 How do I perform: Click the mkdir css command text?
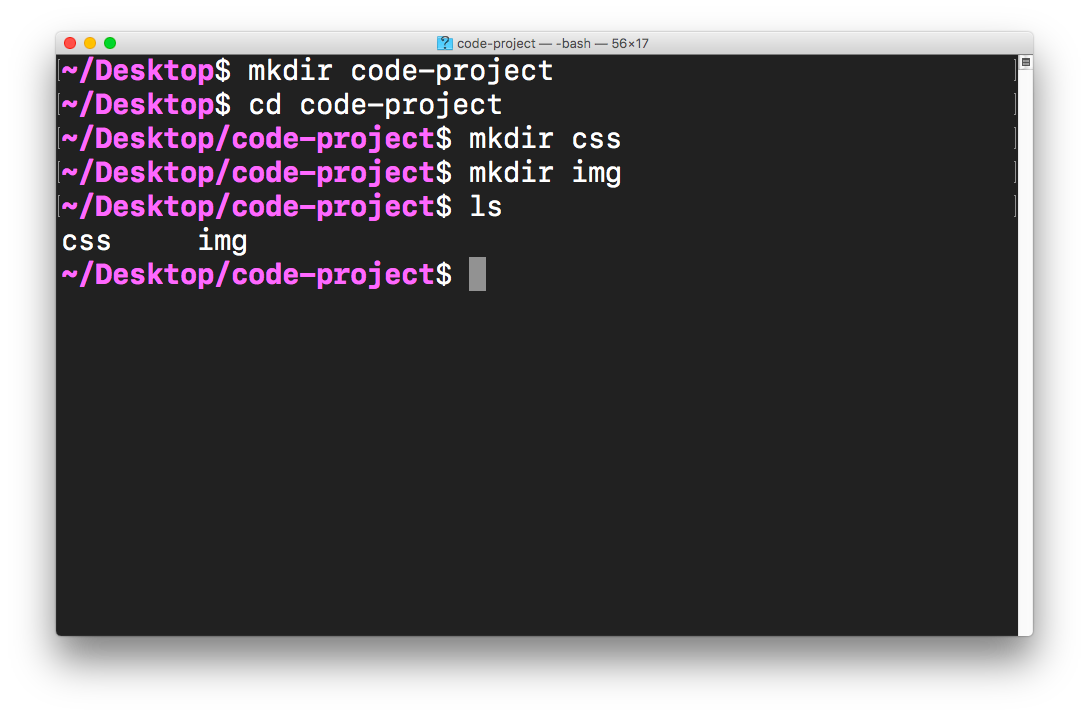(546, 138)
